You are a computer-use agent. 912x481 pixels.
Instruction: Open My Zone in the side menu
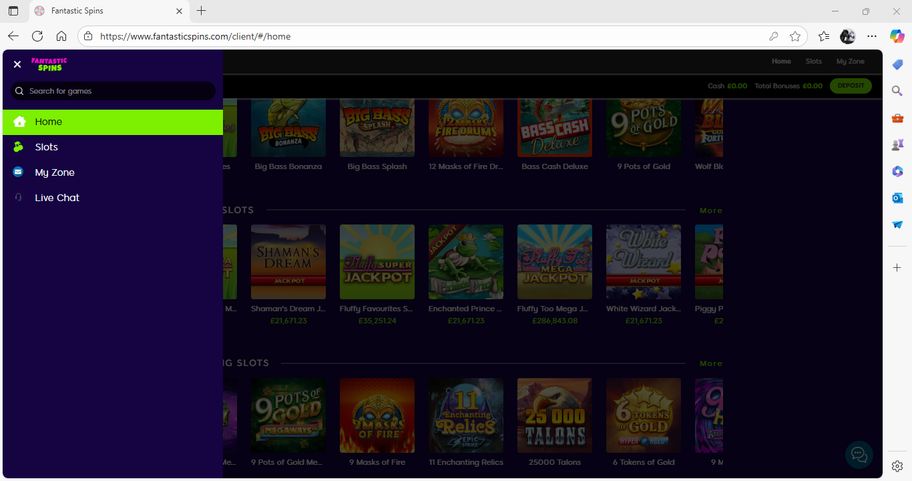[x=113, y=172]
